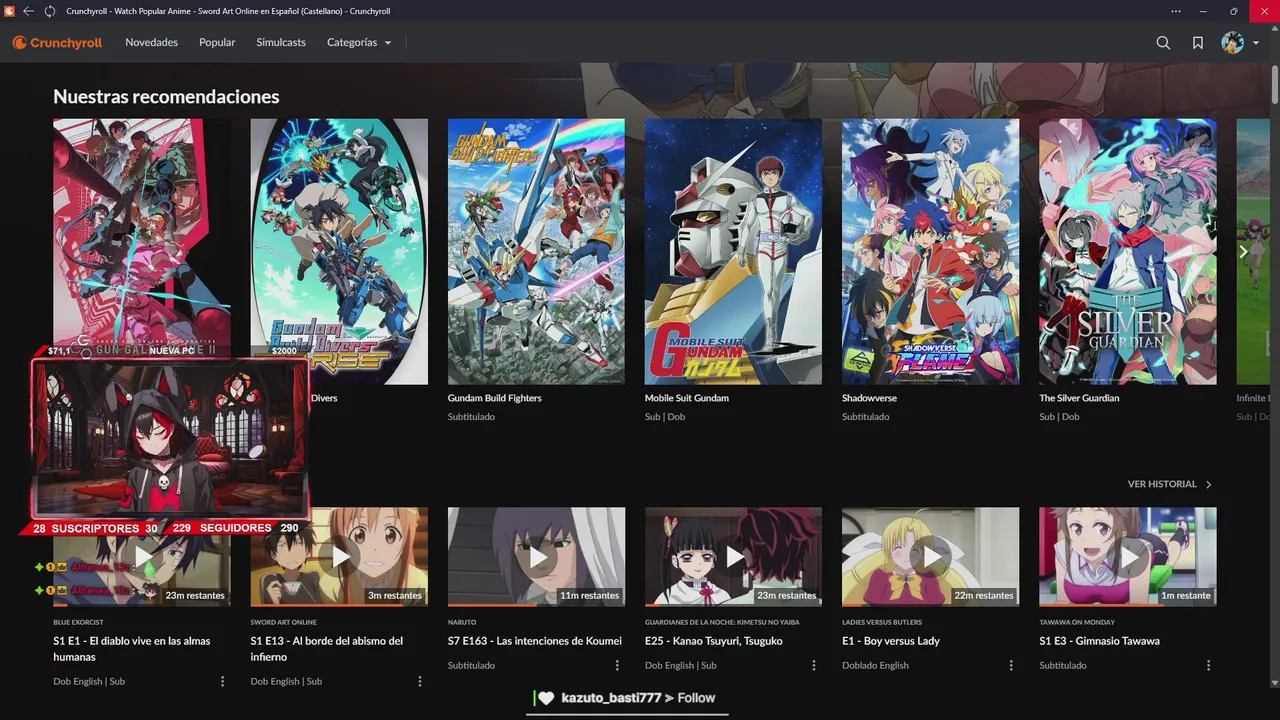Open the Simulcasts menu item
The height and width of the screenshot is (720, 1280).
[x=281, y=43]
